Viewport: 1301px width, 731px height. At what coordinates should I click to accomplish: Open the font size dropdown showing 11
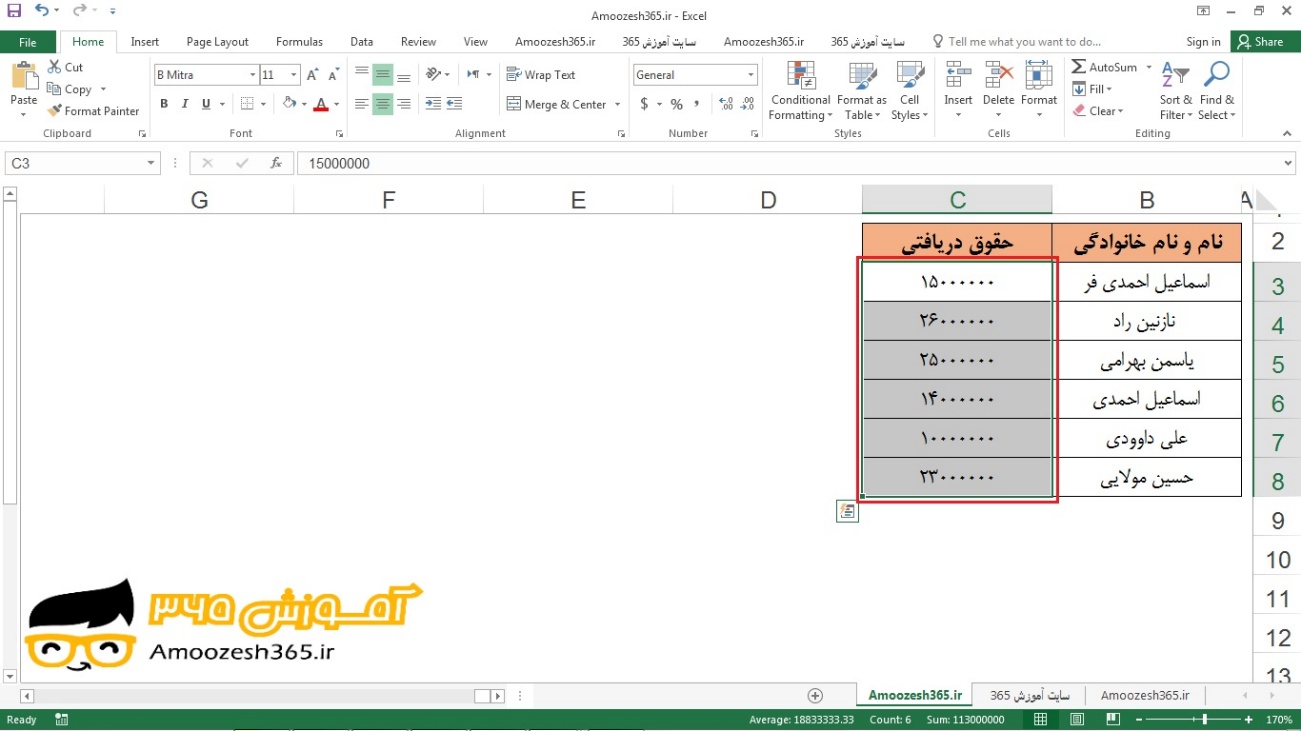tap(294, 75)
